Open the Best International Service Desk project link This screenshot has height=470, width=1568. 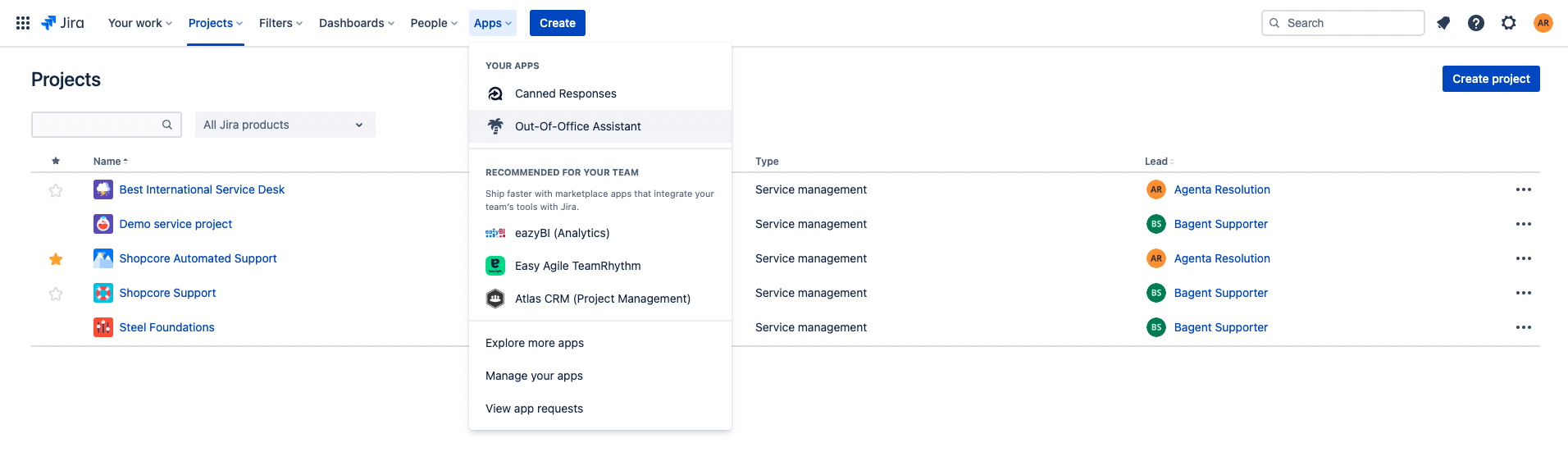click(x=202, y=189)
